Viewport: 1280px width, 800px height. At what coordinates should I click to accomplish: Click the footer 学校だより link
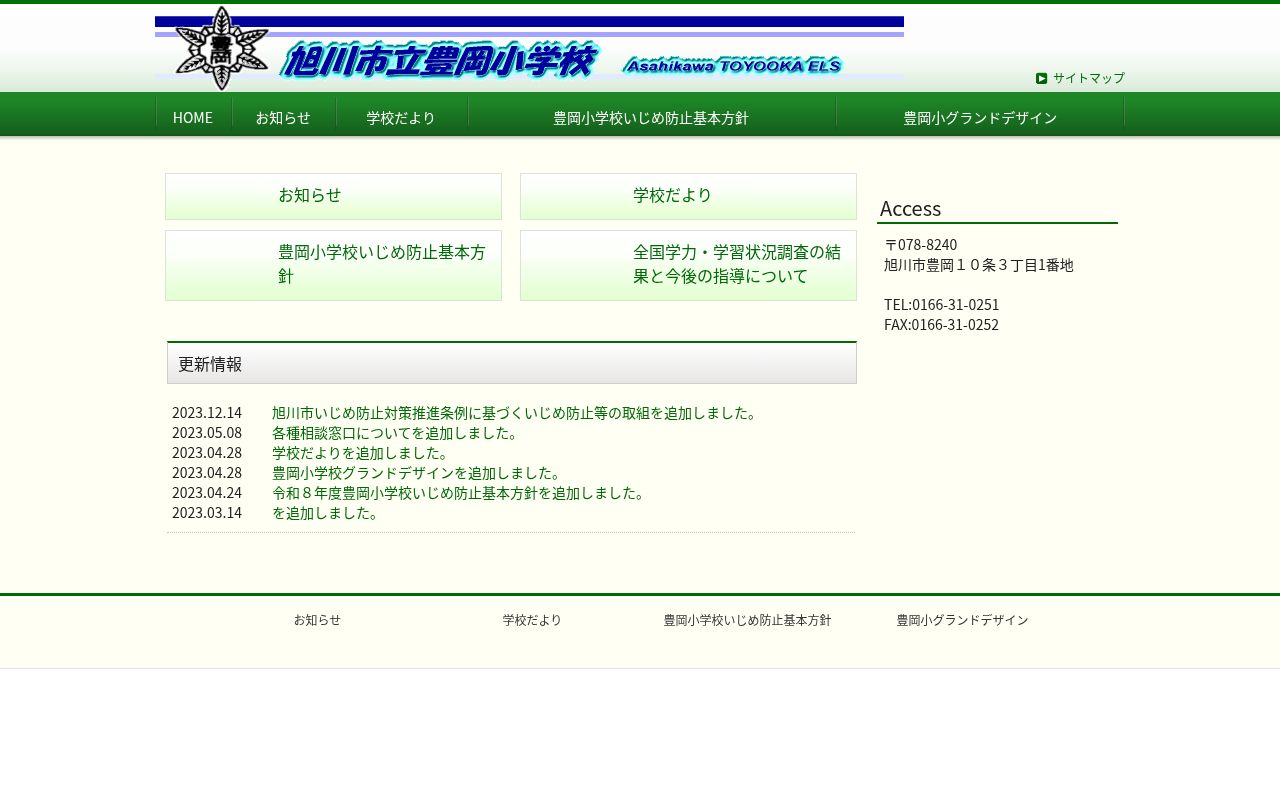[x=532, y=620]
